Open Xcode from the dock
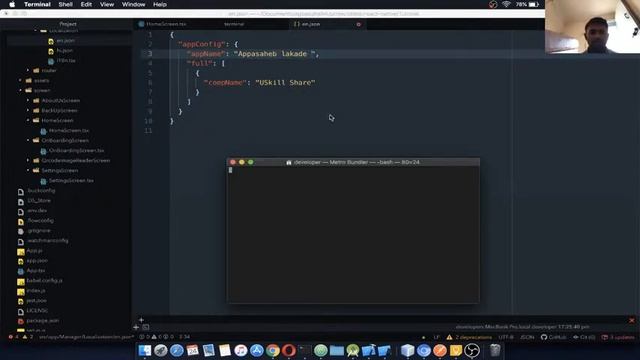The width and height of the screenshot is (640, 360). click(x=369, y=351)
